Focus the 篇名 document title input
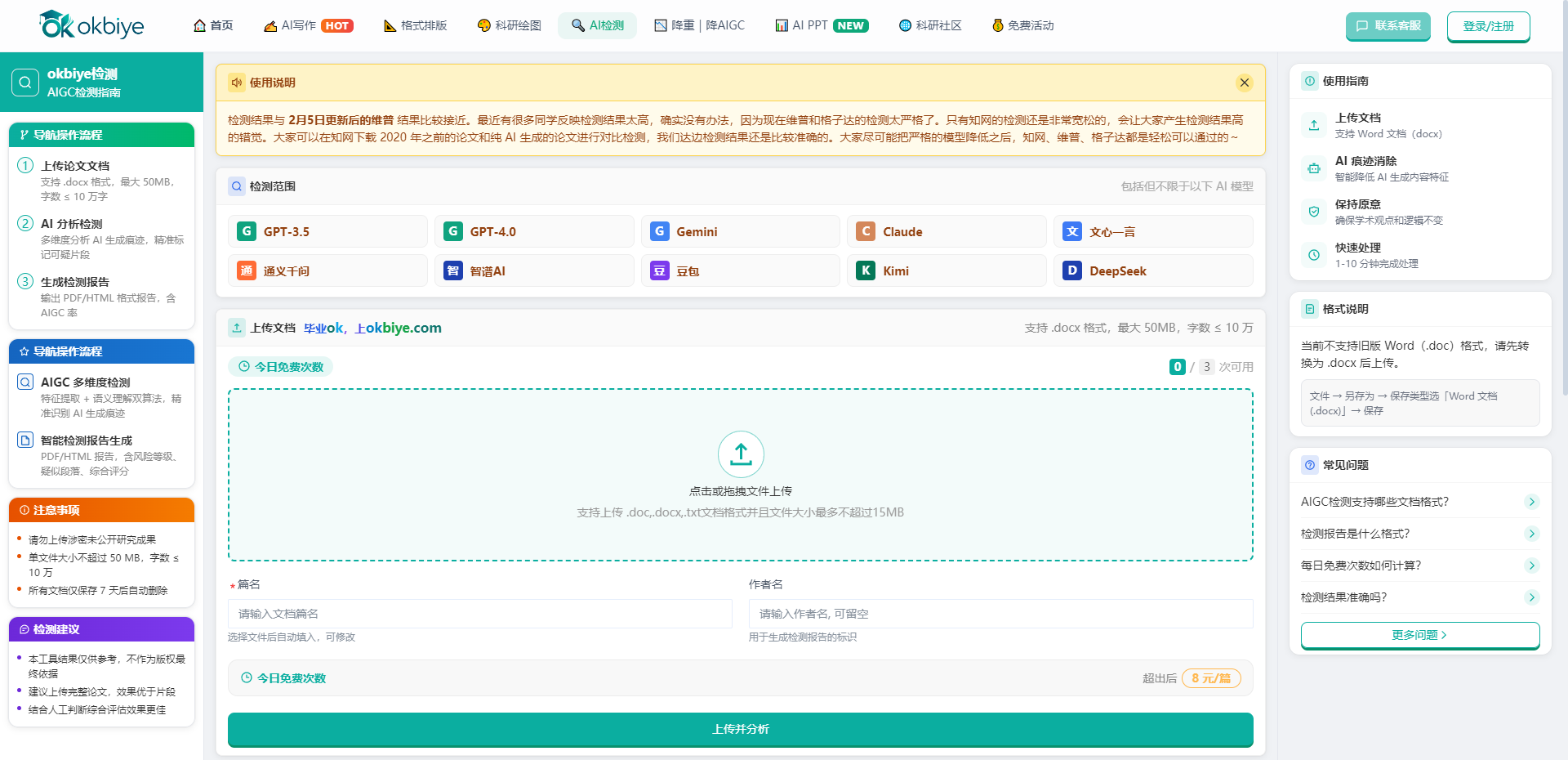 coord(480,614)
